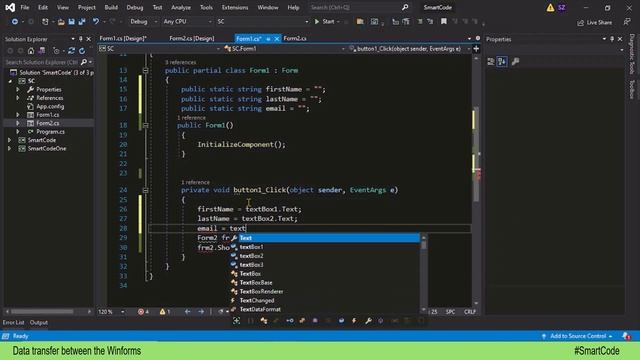Save the current file with Save icon
Screen dimensions: 640x360
click(x=71, y=22)
